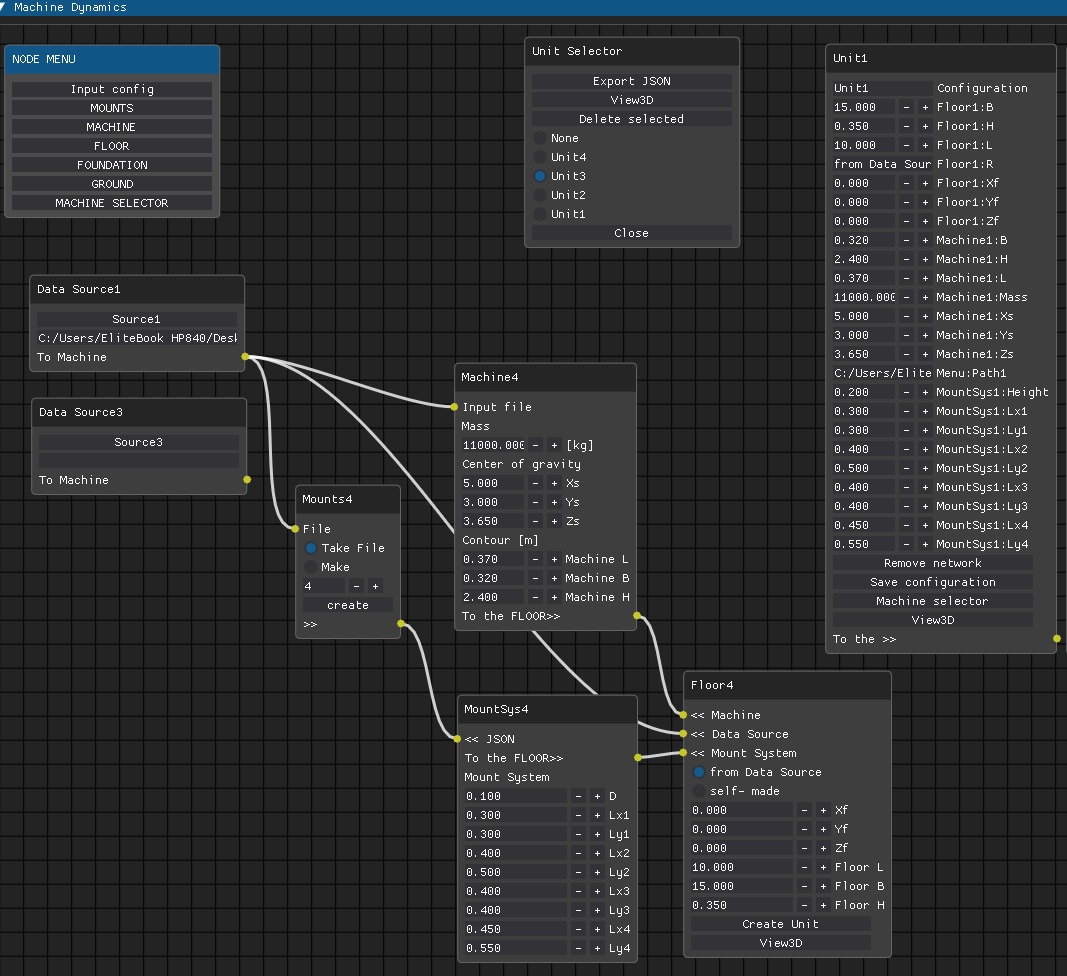Viewport: 1067px width, 976px height.
Task: Add a FOUNDATION node
Action: [x=112, y=165]
